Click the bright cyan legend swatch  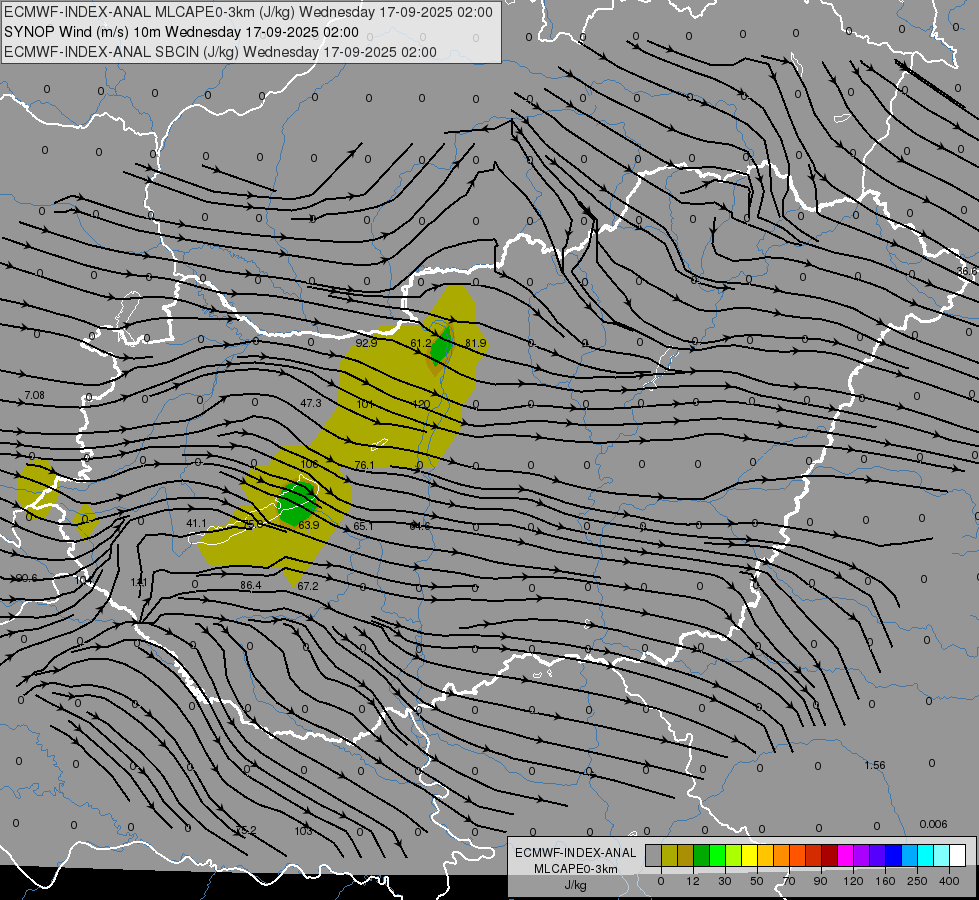tap(925, 855)
